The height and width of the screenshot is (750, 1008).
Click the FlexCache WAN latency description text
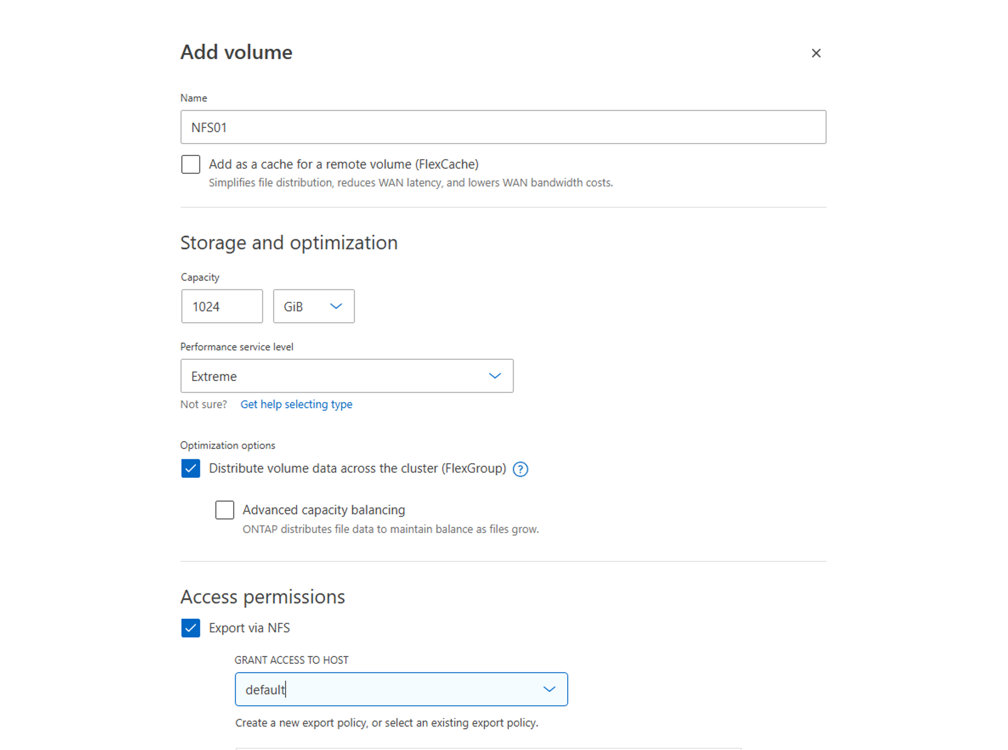click(x=410, y=183)
